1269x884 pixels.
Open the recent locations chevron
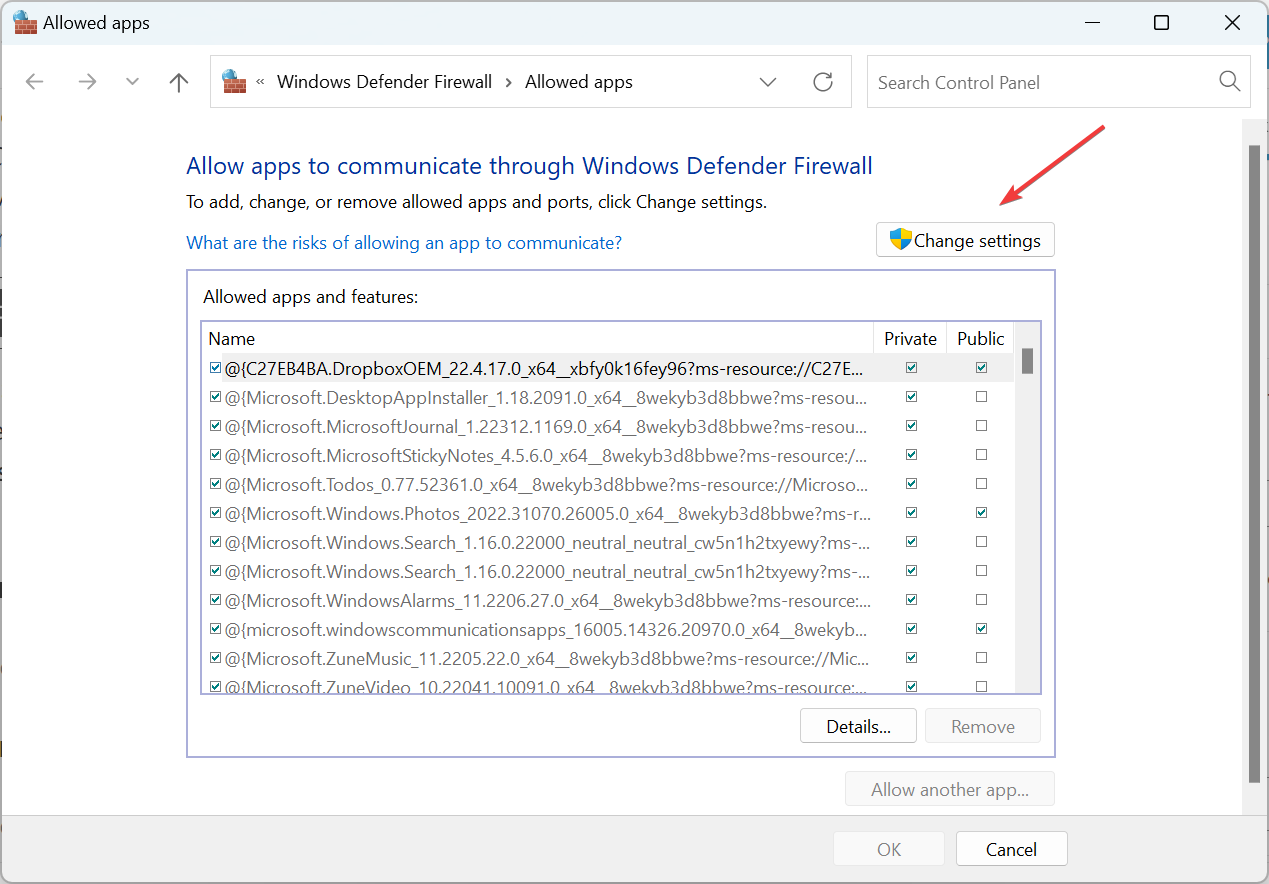(x=133, y=82)
